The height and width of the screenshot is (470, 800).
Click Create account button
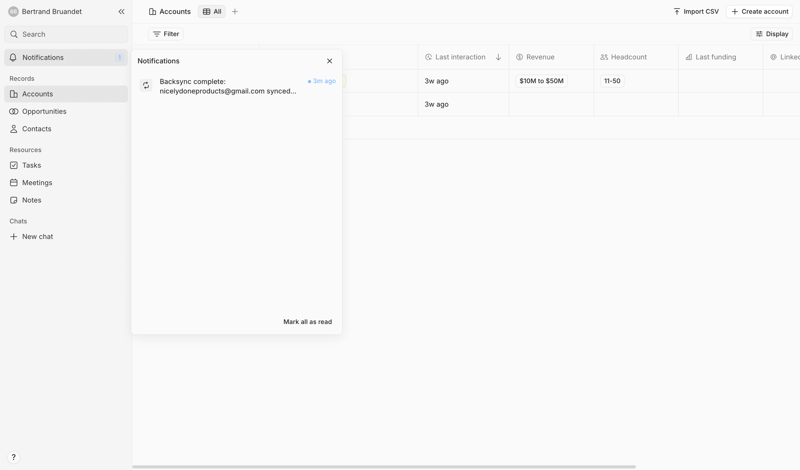tap(760, 12)
